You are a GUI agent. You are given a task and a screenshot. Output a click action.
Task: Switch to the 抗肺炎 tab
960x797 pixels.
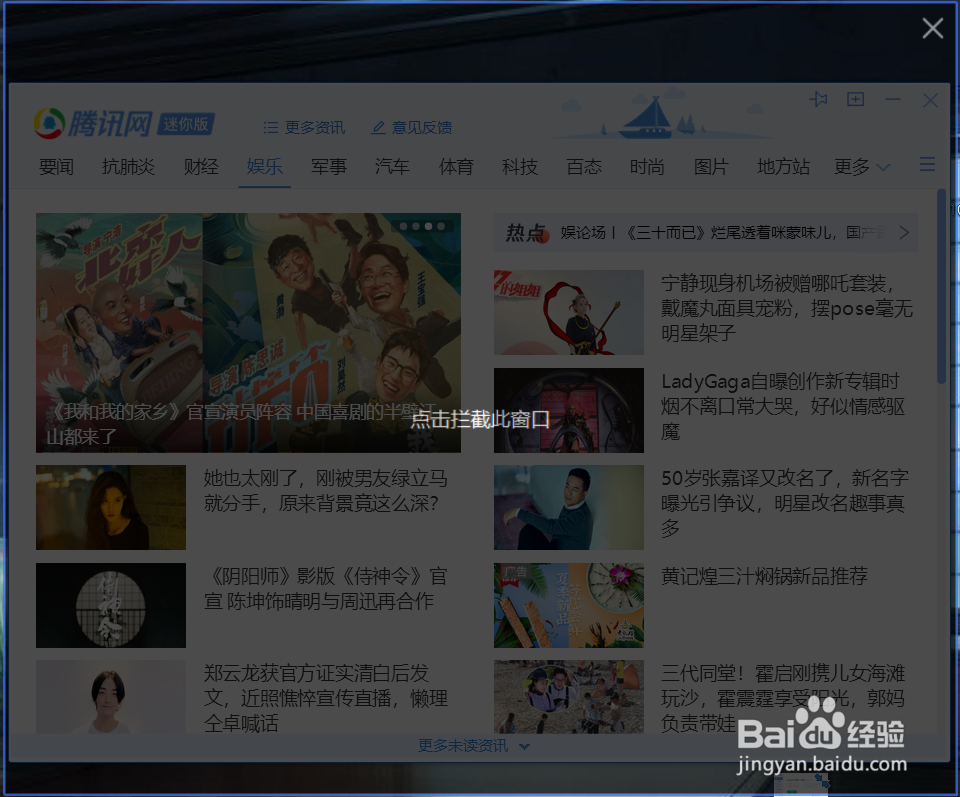pos(129,167)
